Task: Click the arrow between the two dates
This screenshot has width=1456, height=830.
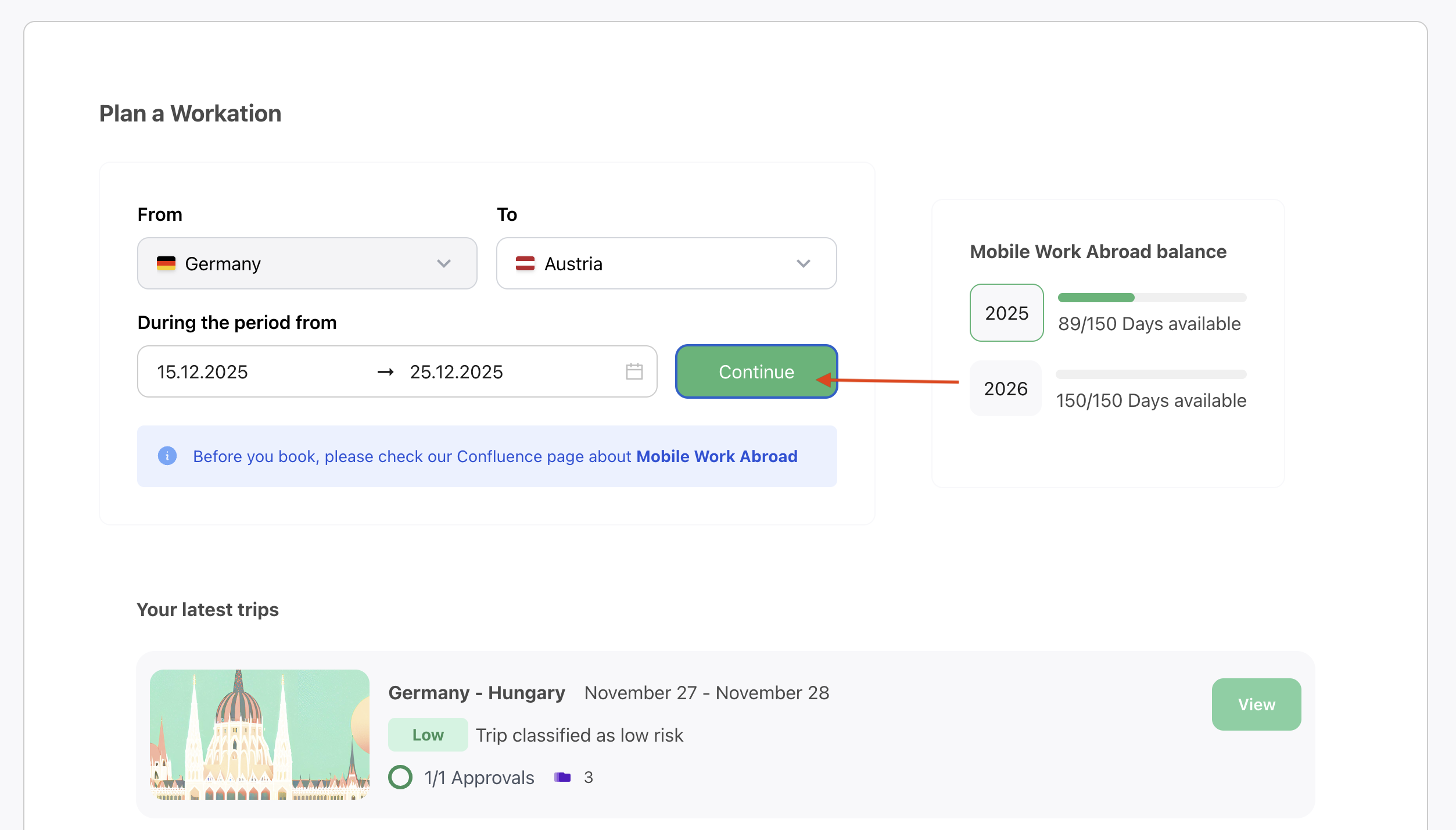Action: 385,372
